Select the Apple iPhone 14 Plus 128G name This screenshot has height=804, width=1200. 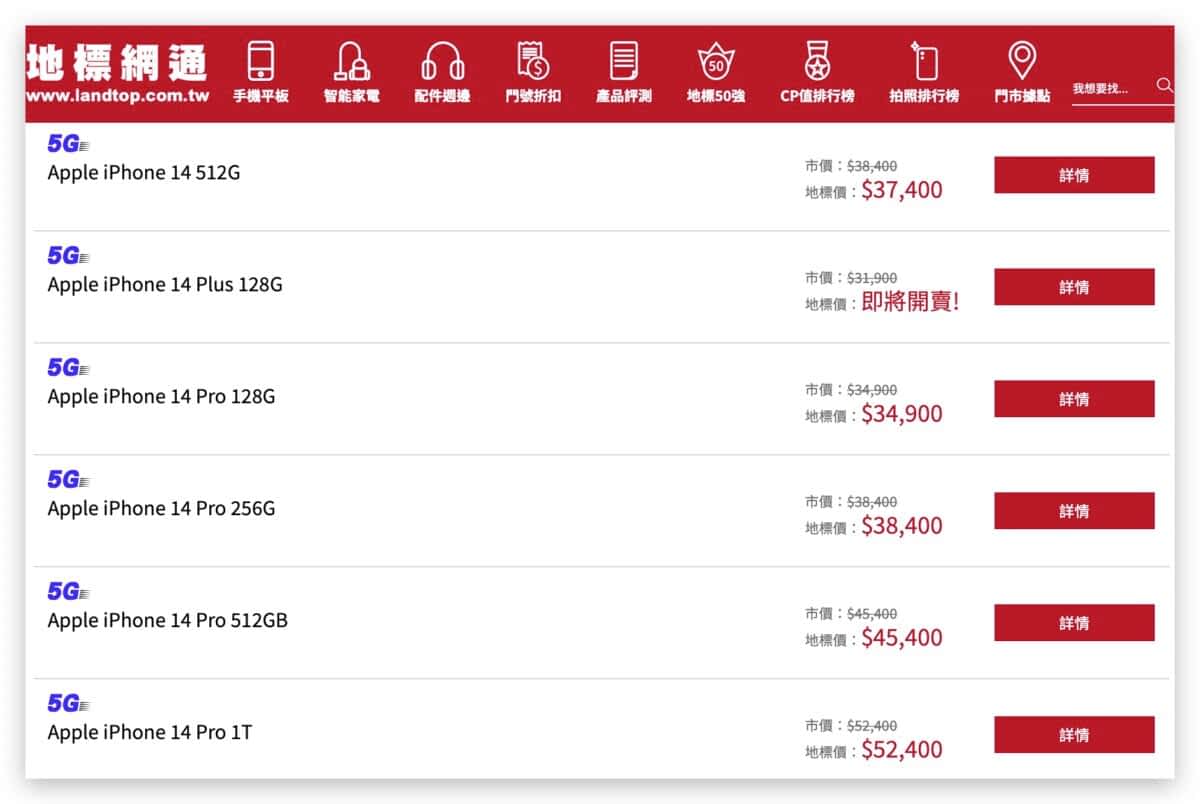click(165, 285)
